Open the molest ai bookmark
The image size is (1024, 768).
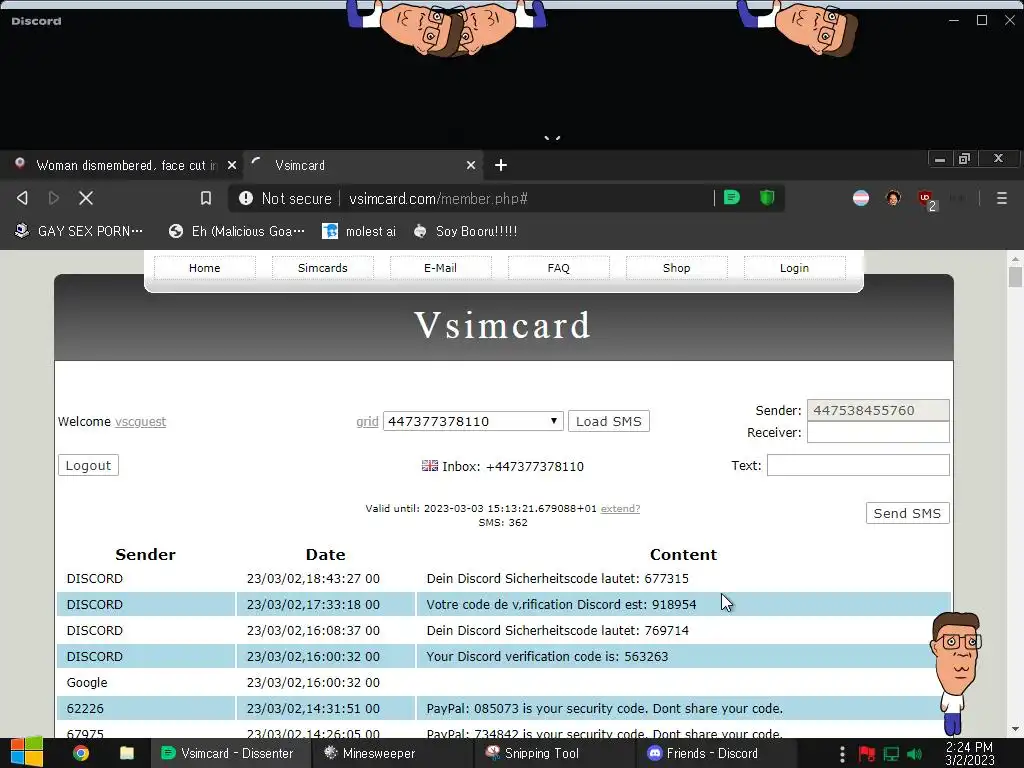359,231
